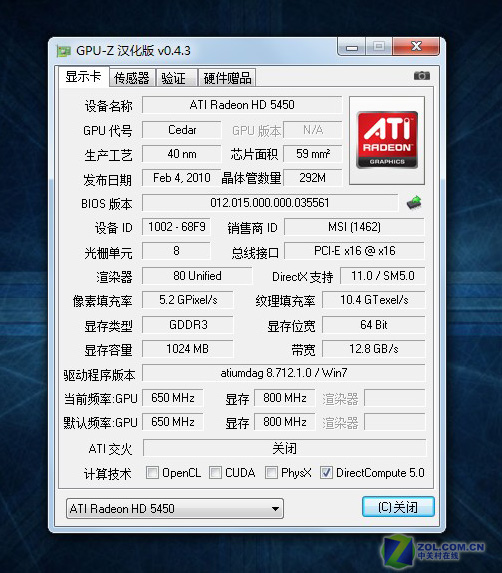Switch to the 传感器 tab
The height and width of the screenshot is (573, 502).
132,78
